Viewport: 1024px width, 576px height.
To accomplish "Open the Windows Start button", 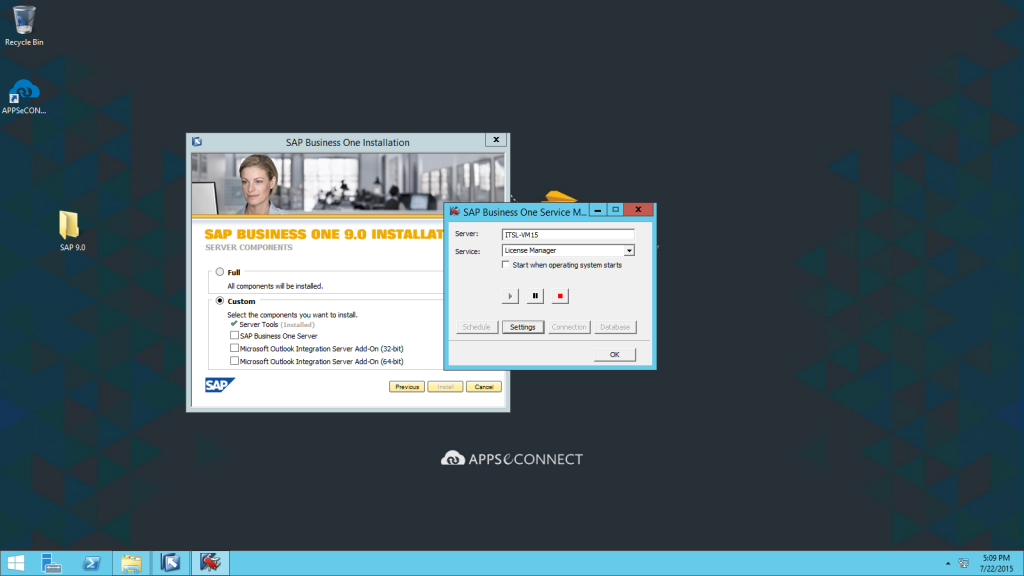I will pyautogui.click(x=16, y=563).
